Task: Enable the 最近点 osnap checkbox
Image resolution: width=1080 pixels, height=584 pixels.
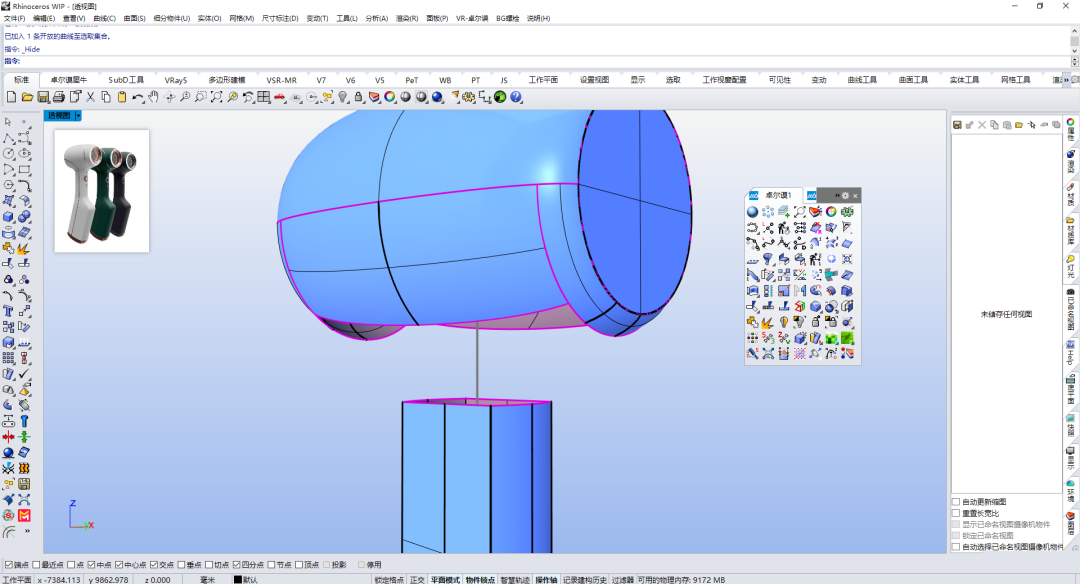Action: pyautogui.click(x=37, y=565)
